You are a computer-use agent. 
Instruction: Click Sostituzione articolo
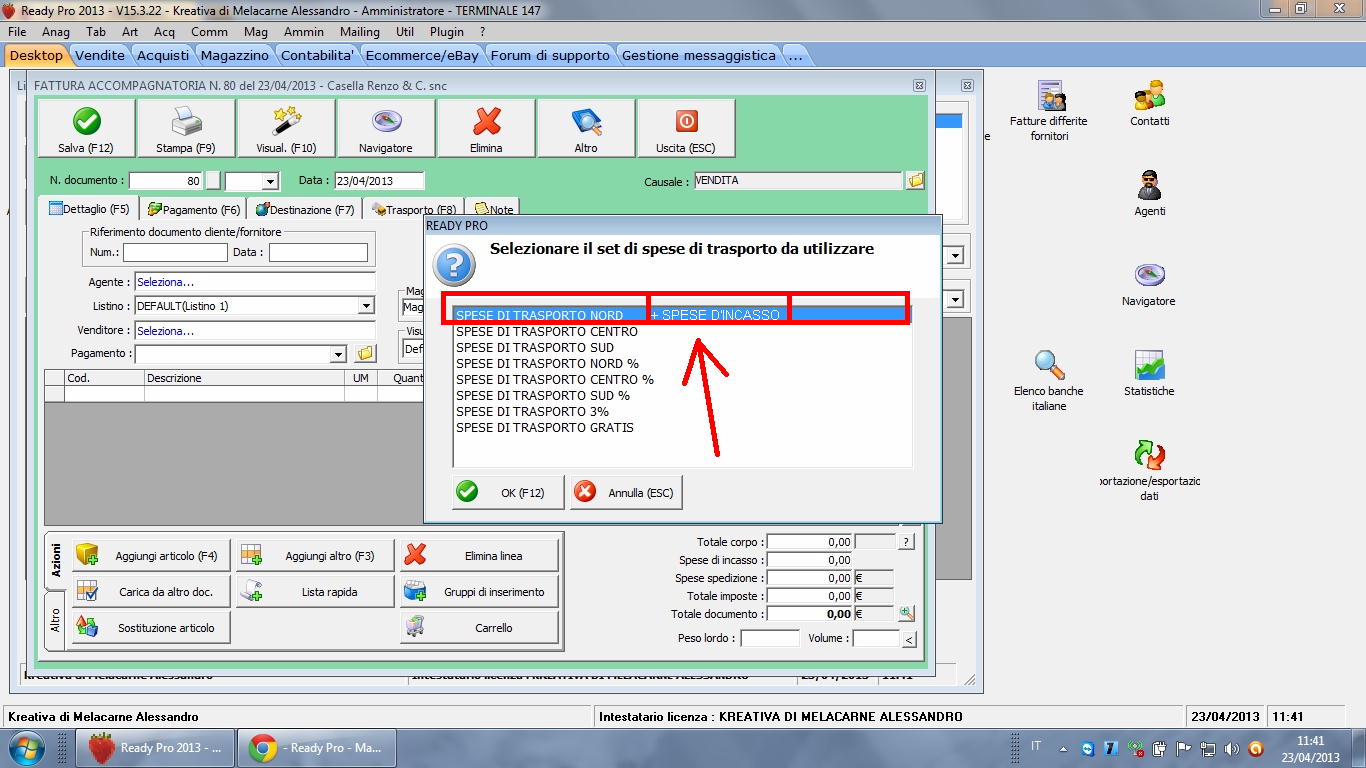click(151, 628)
